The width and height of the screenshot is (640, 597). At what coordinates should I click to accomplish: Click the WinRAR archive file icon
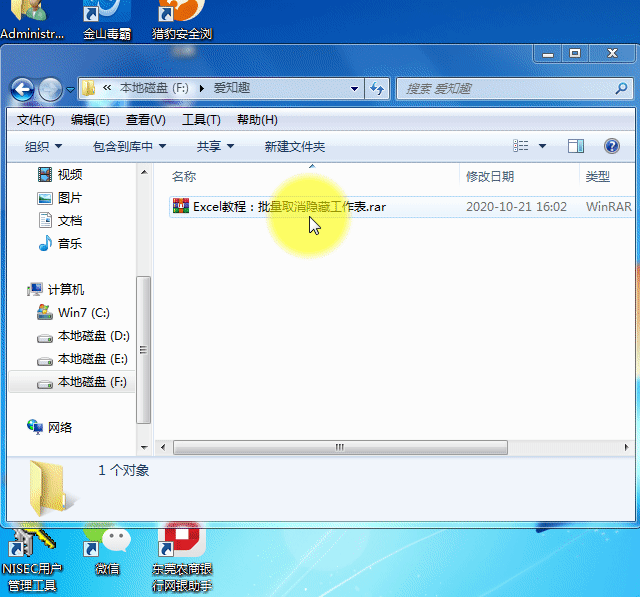(181, 206)
